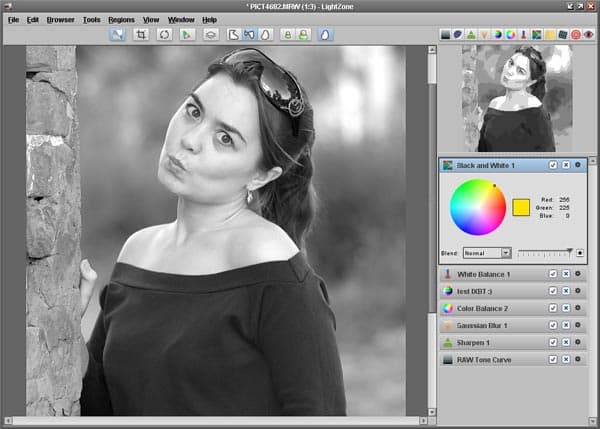600x429 pixels.
Task: Toggle the Gaussian Blur 1 tool checkbox
Action: coord(553,325)
